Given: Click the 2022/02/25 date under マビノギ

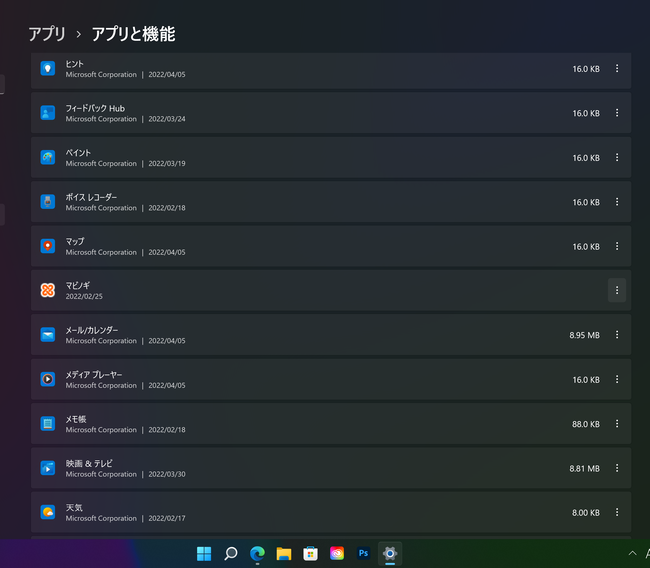Looking at the screenshot, I should [84, 296].
